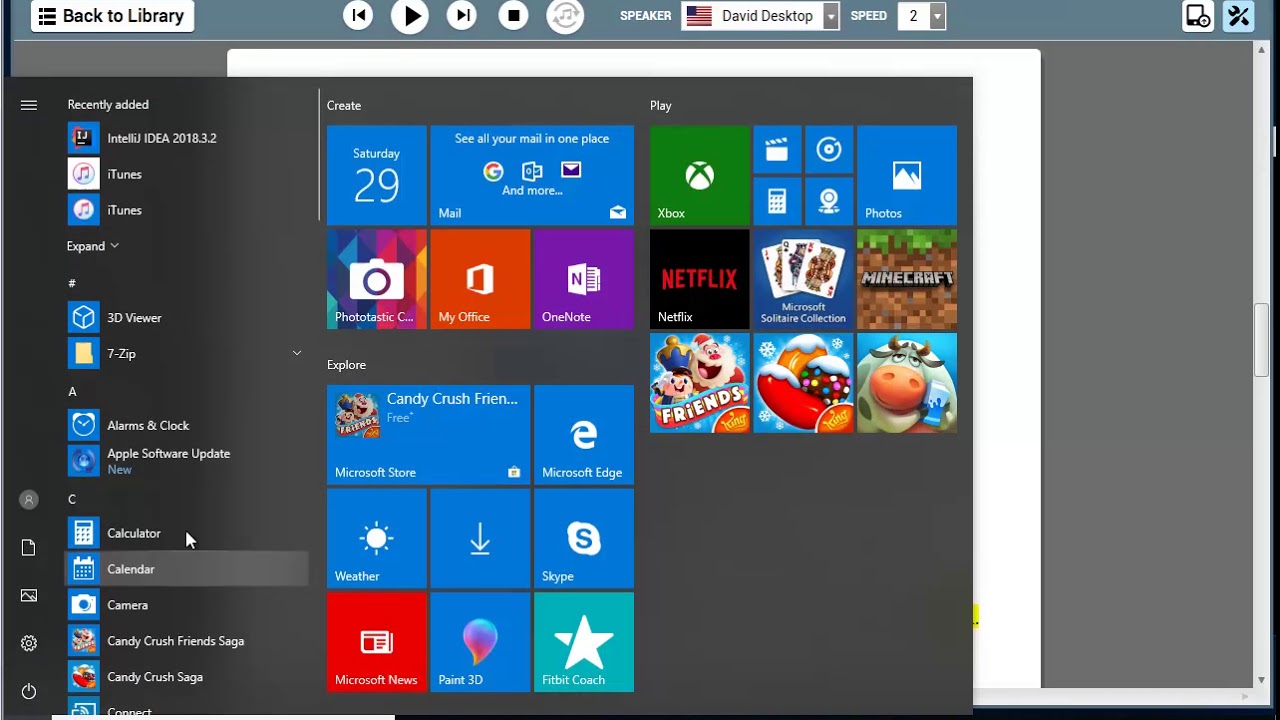Open the Xbox tile
Image resolution: width=1280 pixels, height=720 pixels.
pos(699,175)
